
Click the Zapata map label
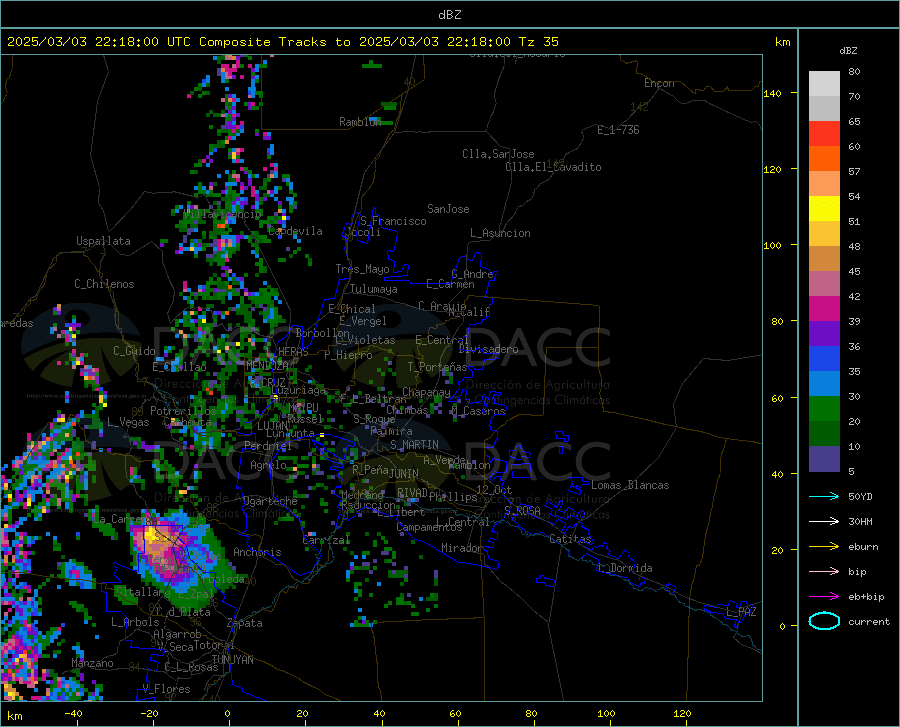pos(245,623)
